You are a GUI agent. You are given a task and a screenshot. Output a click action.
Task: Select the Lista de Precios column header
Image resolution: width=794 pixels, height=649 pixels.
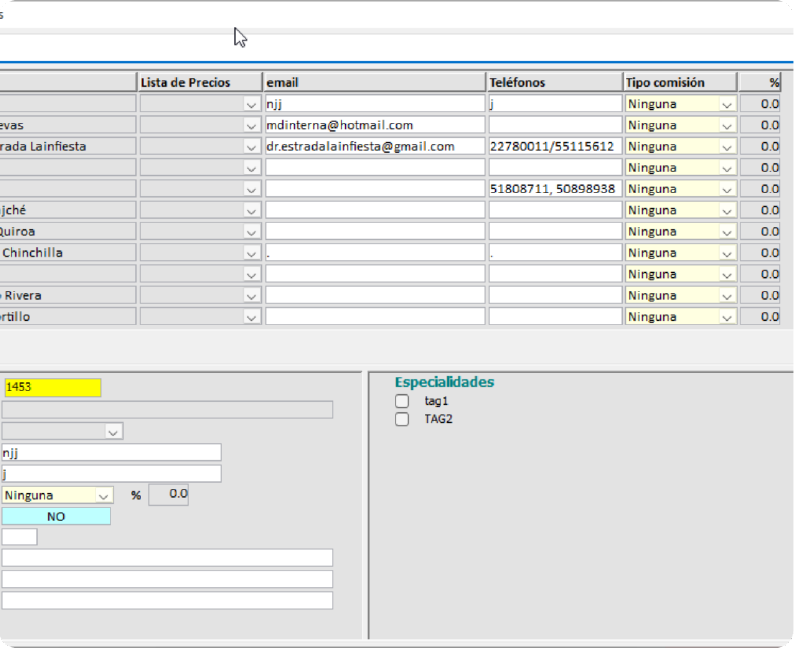199,82
